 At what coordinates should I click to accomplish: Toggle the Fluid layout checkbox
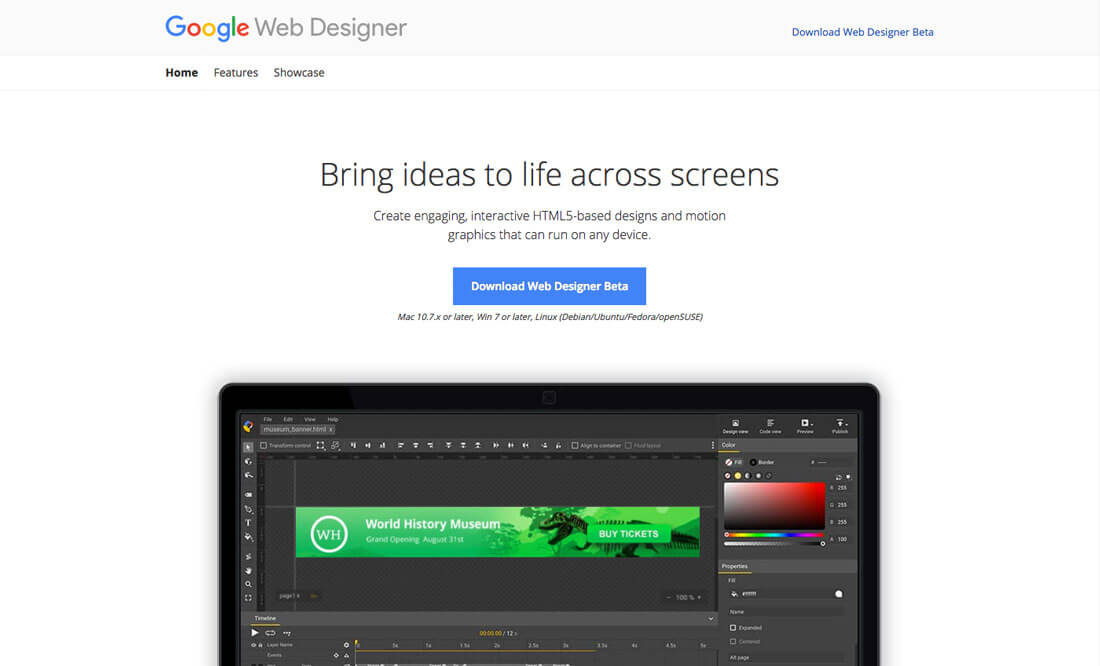point(629,446)
